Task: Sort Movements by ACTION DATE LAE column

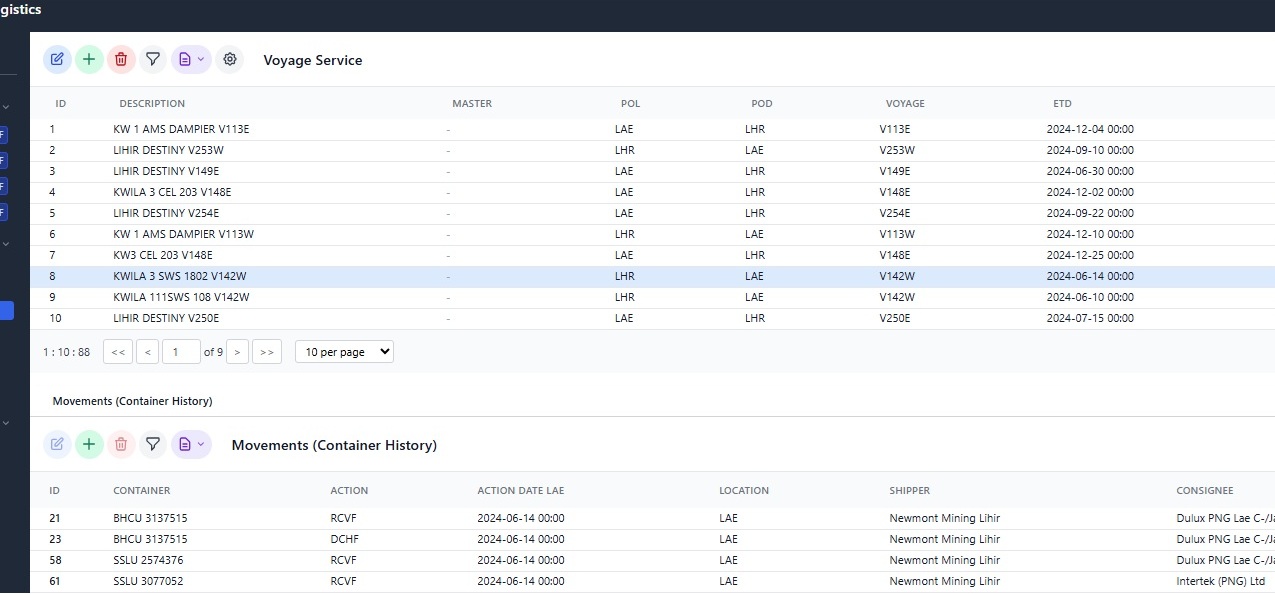Action: click(520, 491)
